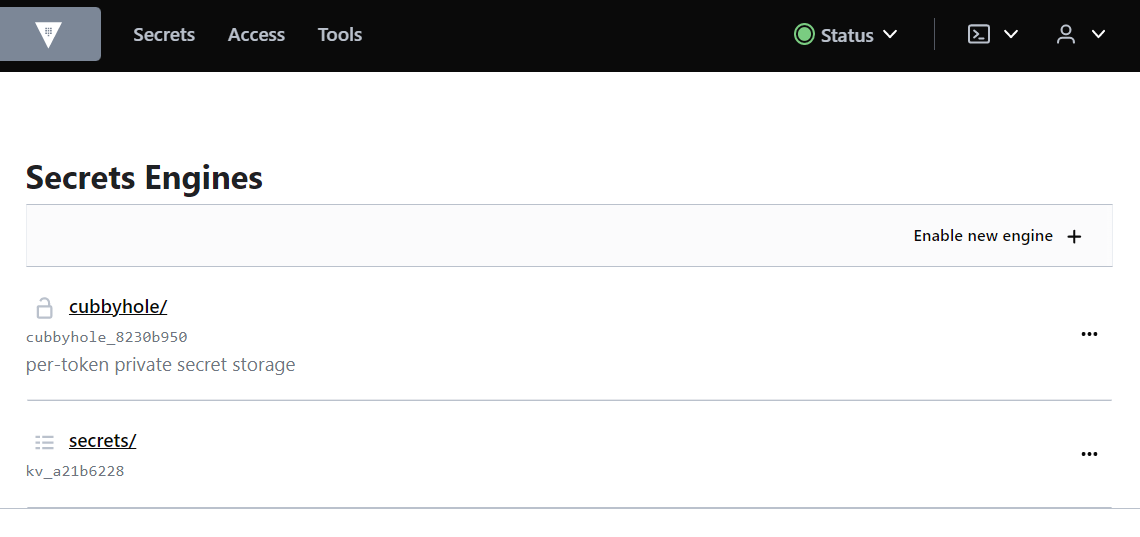Open the Secrets navigation tab

click(164, 35)
